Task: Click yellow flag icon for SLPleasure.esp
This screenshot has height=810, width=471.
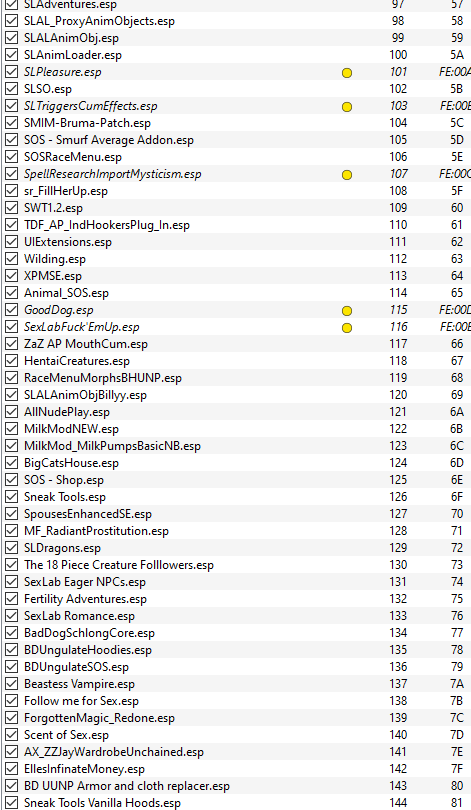Action: coord(347,72)
